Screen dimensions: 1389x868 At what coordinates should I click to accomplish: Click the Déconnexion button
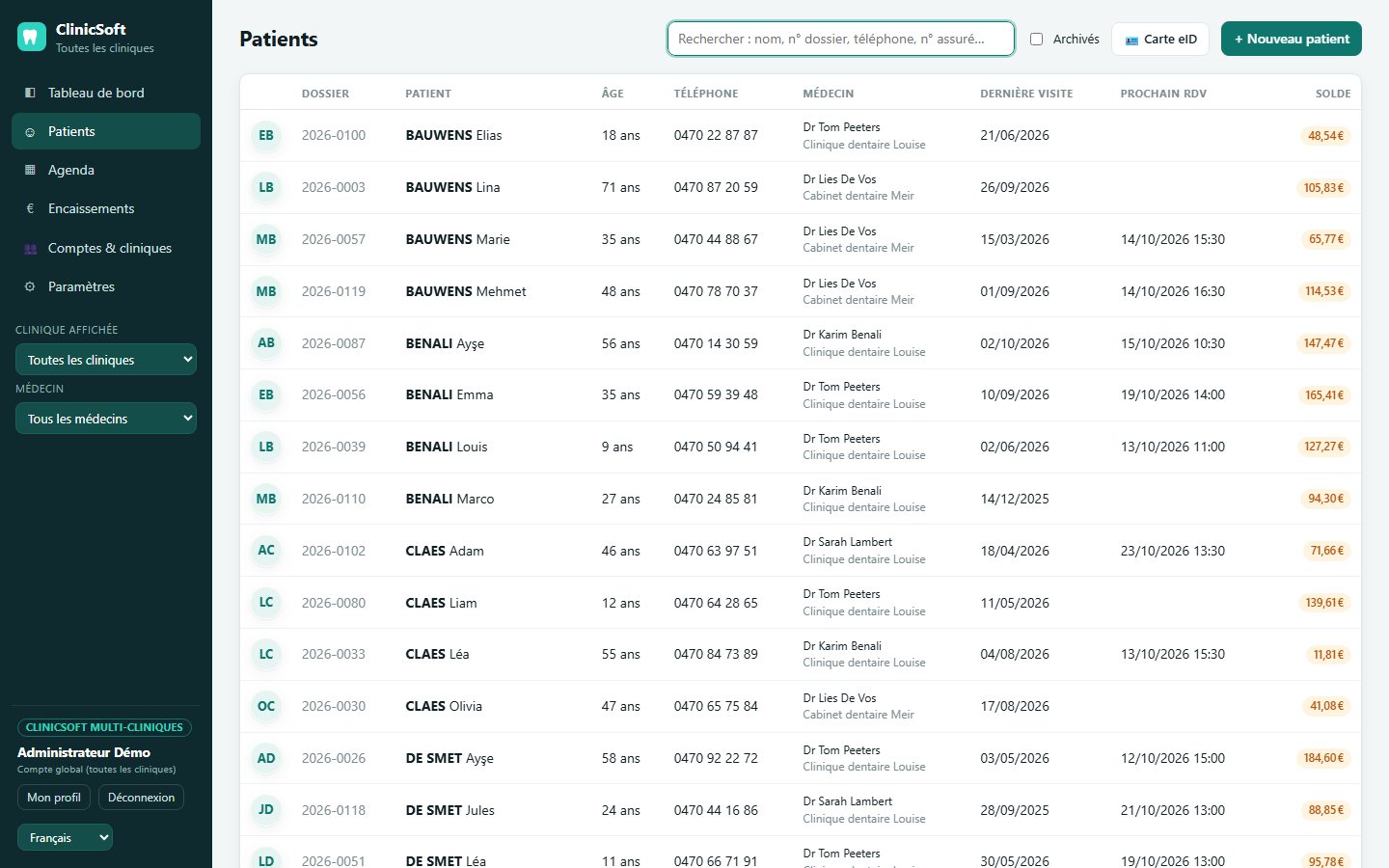(141, 798)
